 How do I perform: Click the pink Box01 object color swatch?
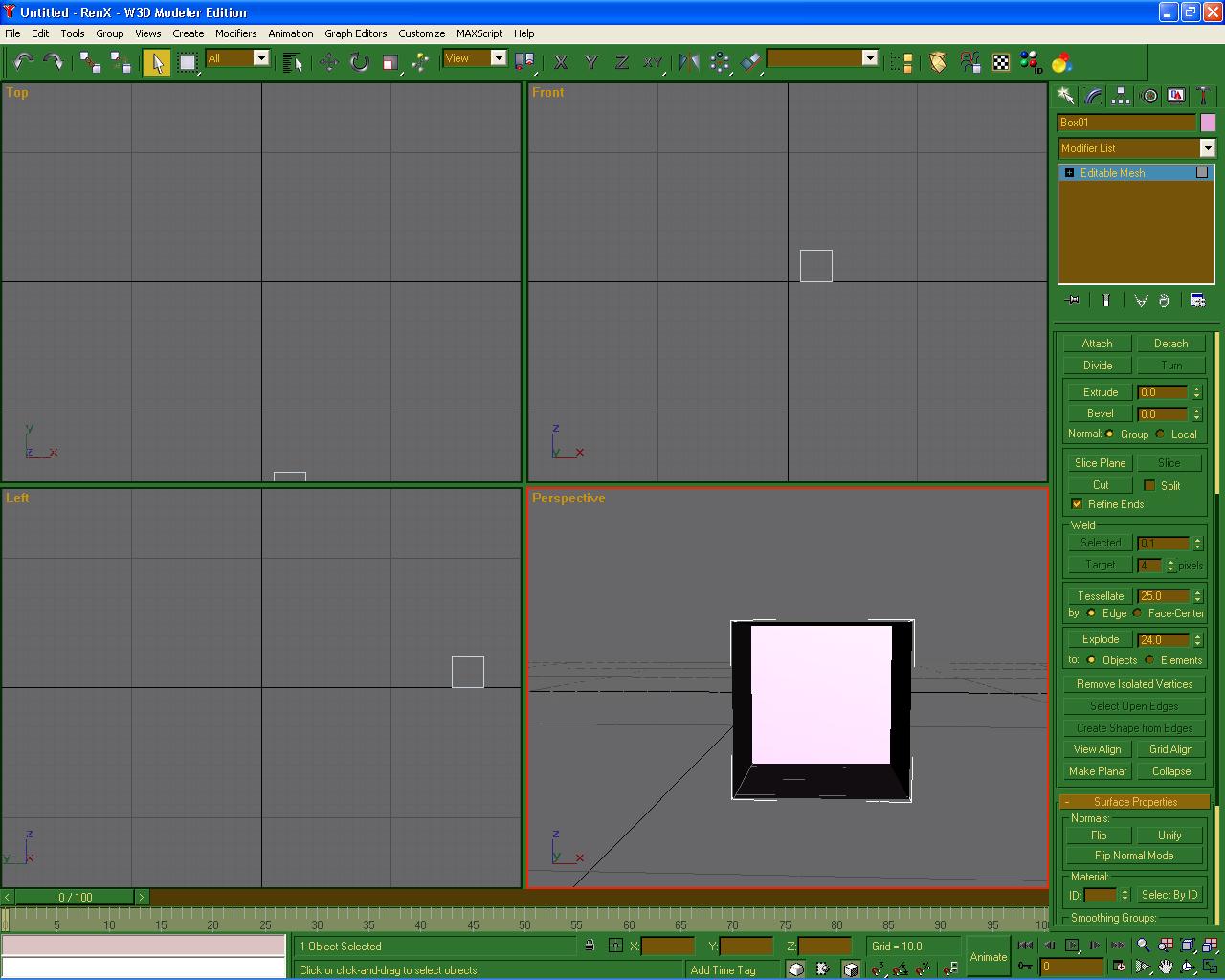tap(1208, 122)
